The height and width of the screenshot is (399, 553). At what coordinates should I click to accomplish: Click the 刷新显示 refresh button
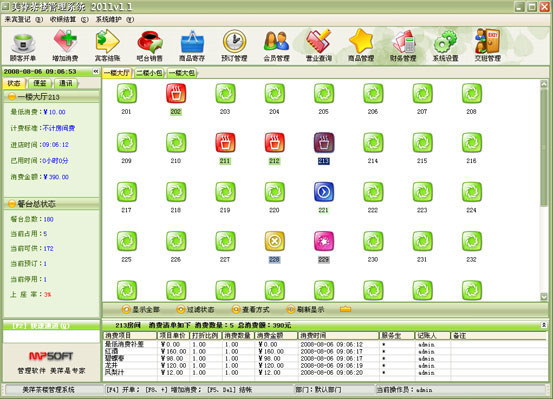(x=305, y=309)
